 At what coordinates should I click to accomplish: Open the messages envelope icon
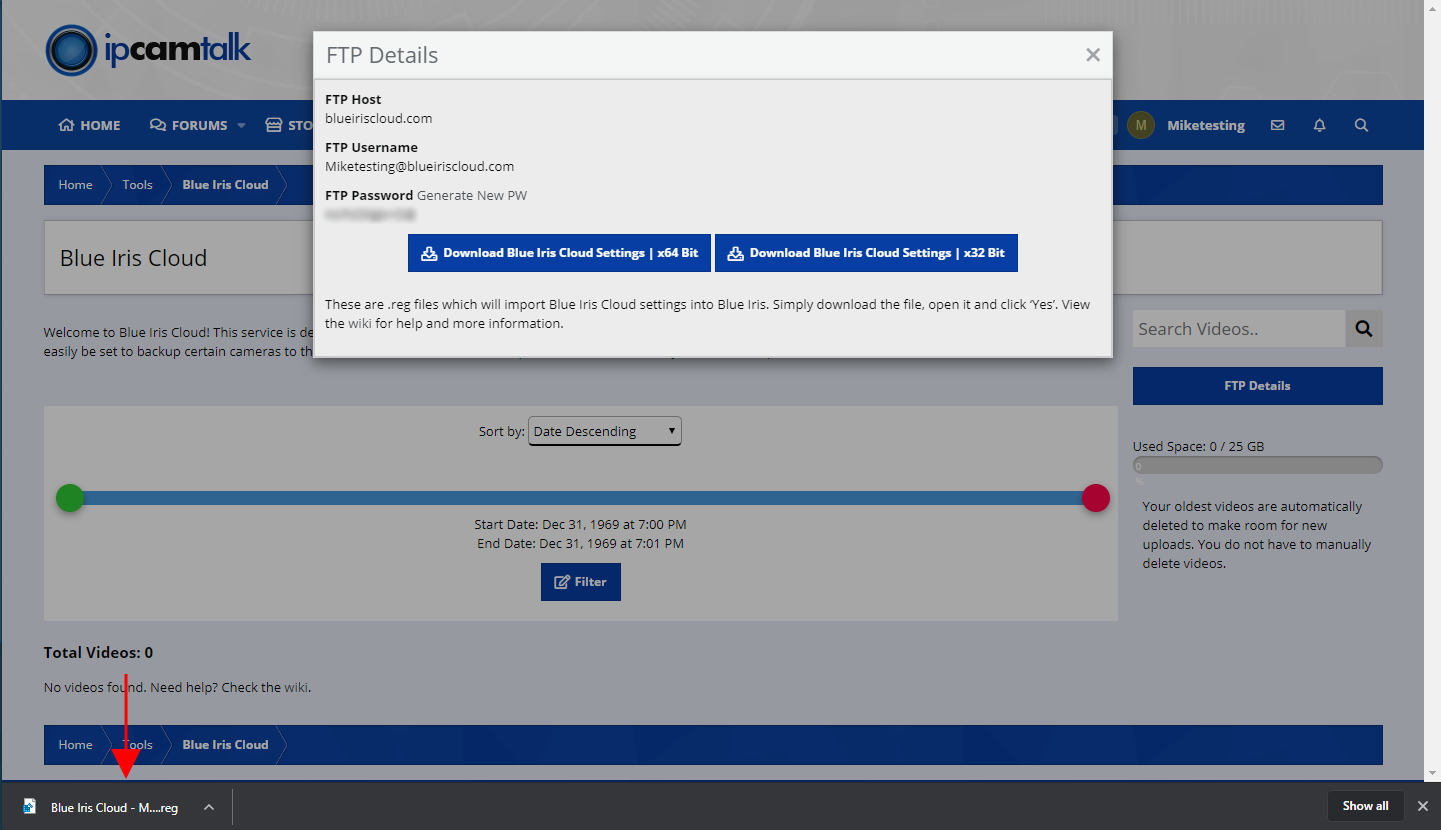pyautogui.click(x=1277, y=125)
